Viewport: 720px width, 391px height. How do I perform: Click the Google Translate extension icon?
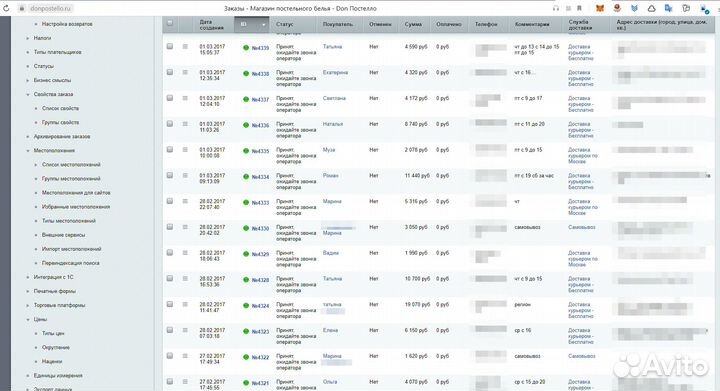(668, 8)
